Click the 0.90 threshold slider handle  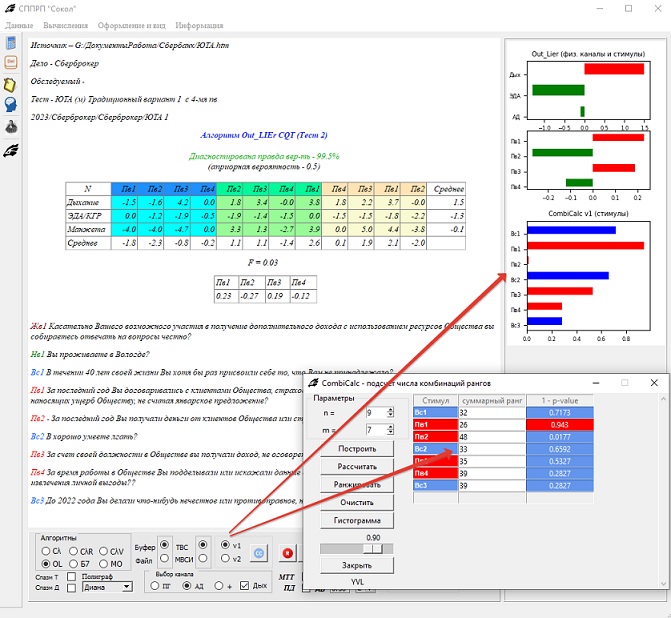pos(373,548)
